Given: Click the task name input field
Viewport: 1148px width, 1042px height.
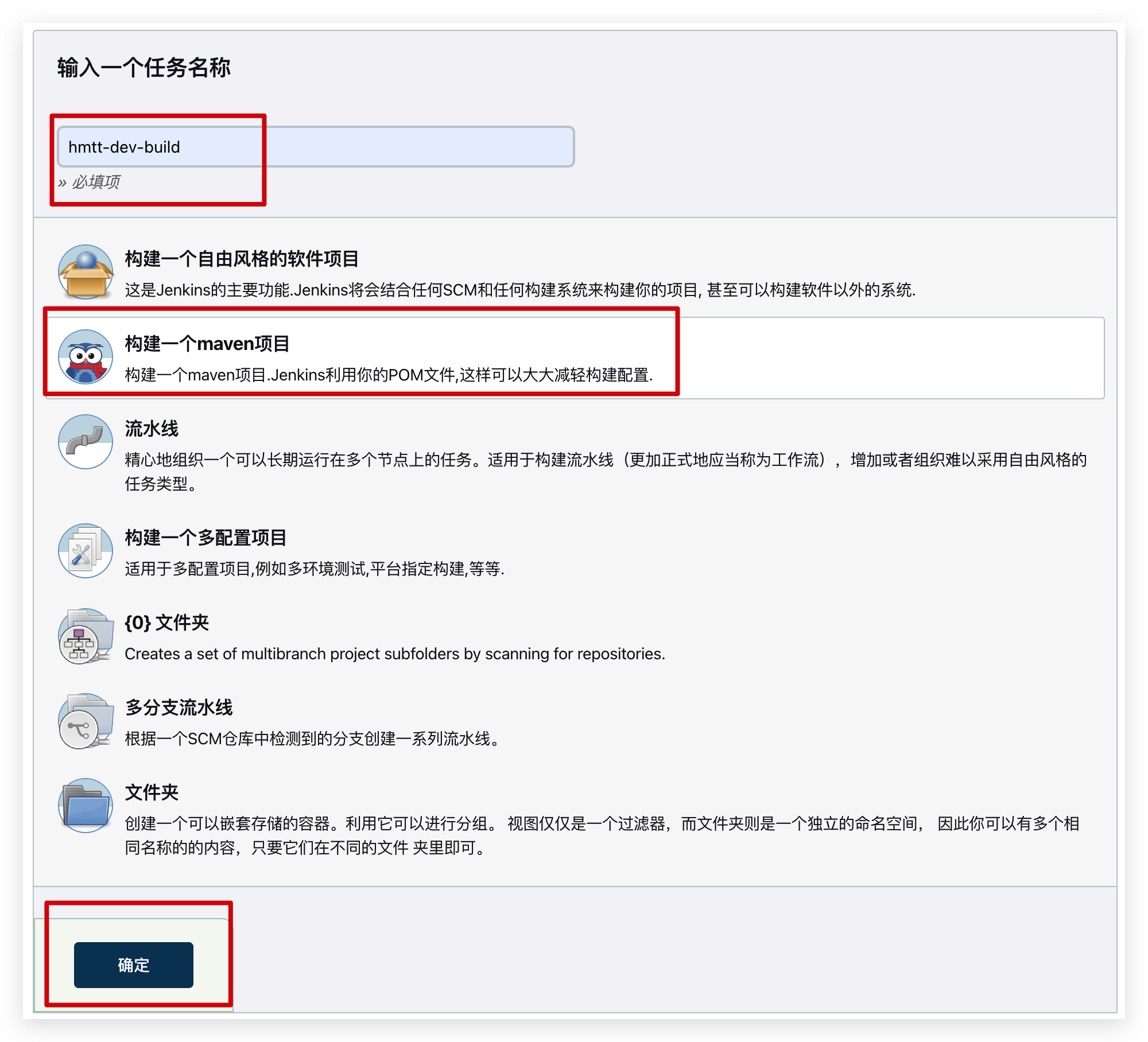Looking at the screenshot, I should point(316,147).
